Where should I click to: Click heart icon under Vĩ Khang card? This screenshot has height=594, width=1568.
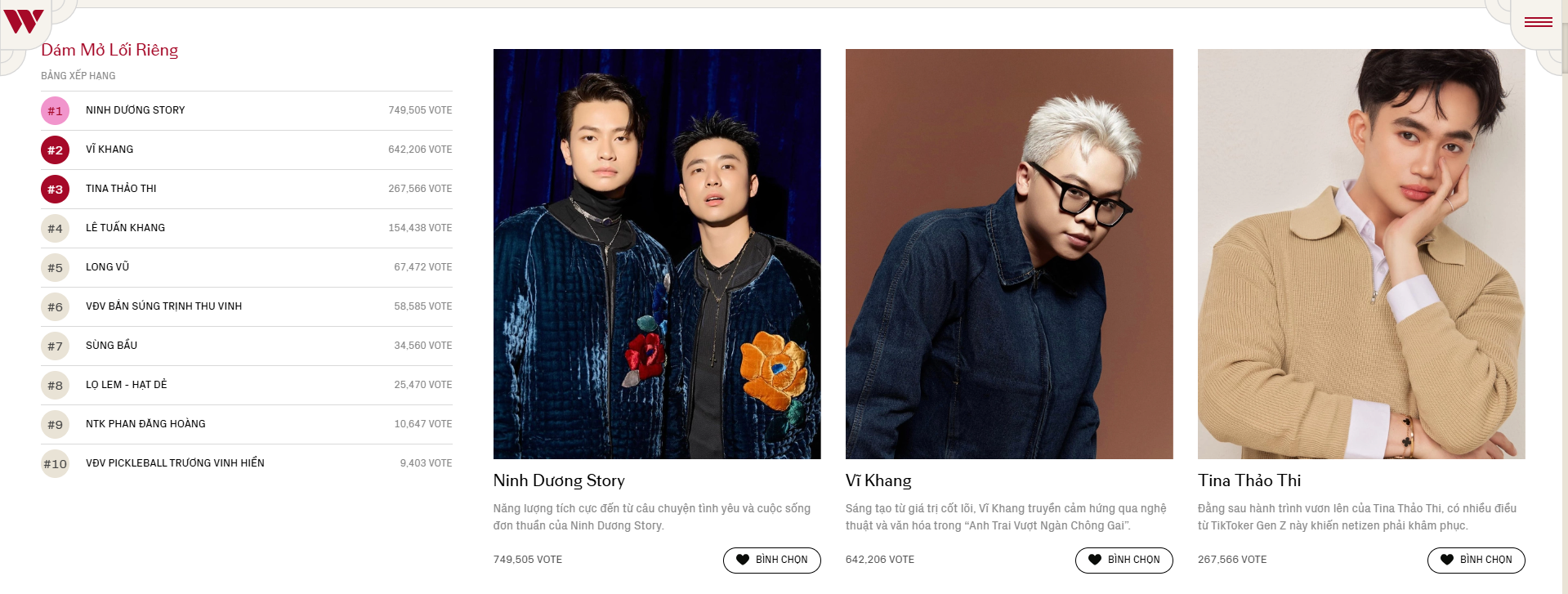1094,560
